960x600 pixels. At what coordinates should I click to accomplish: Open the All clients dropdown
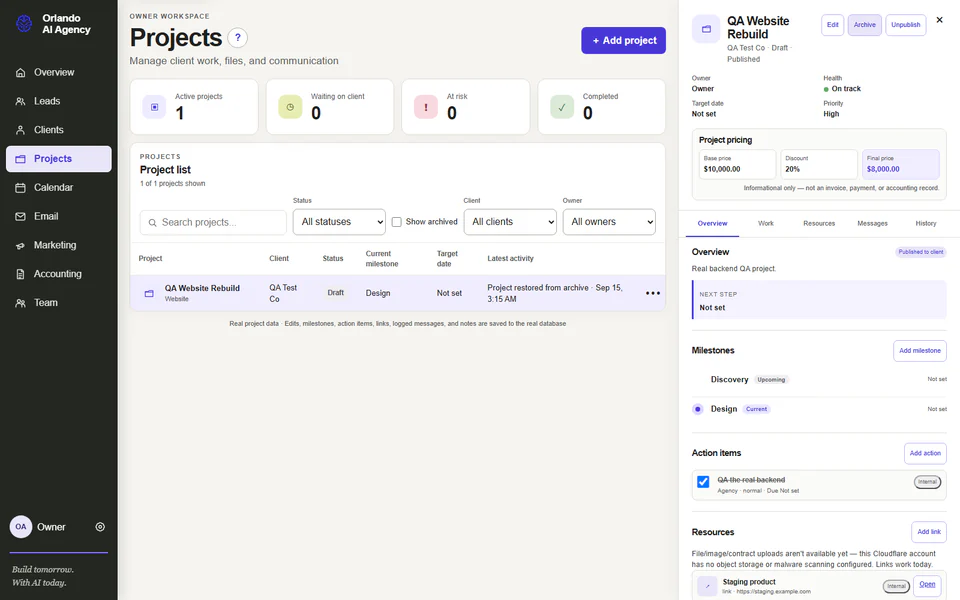510,222
